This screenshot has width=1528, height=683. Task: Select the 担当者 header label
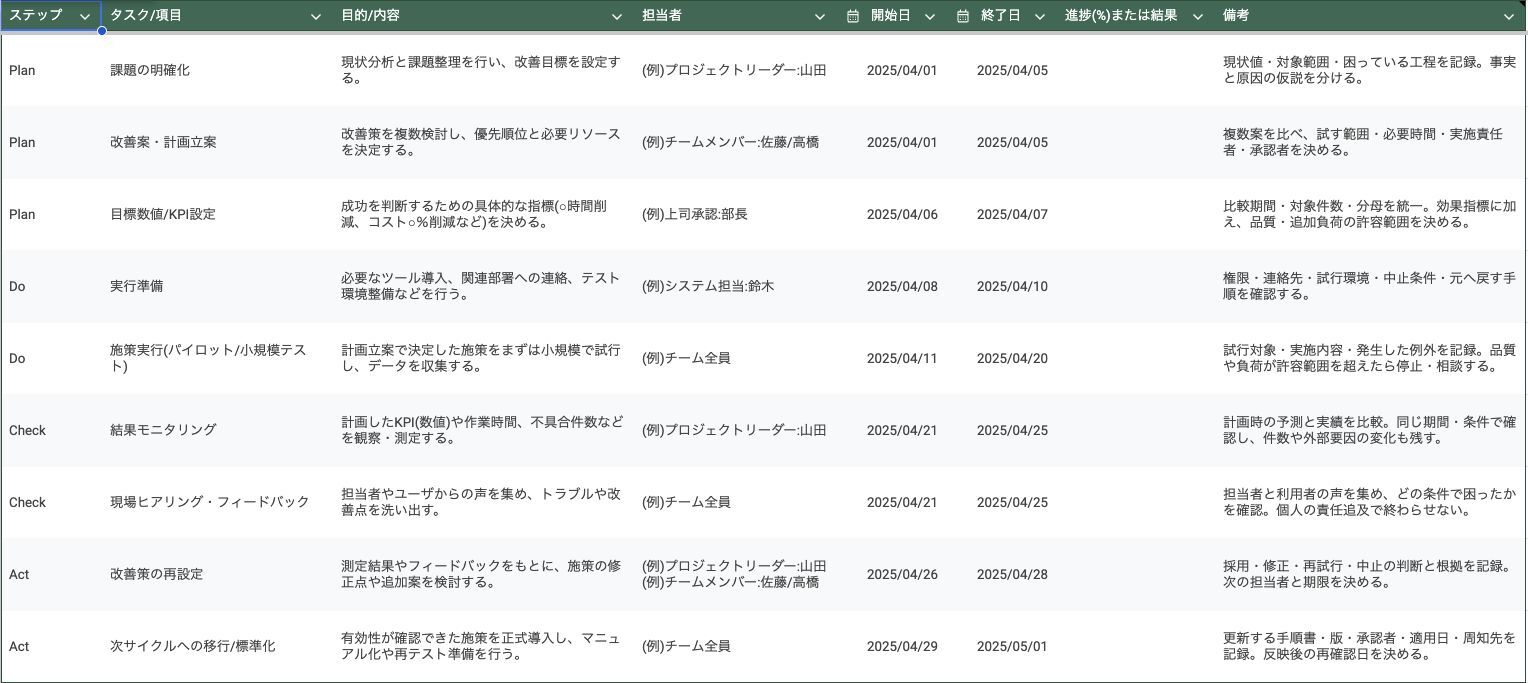click(662, 16)
